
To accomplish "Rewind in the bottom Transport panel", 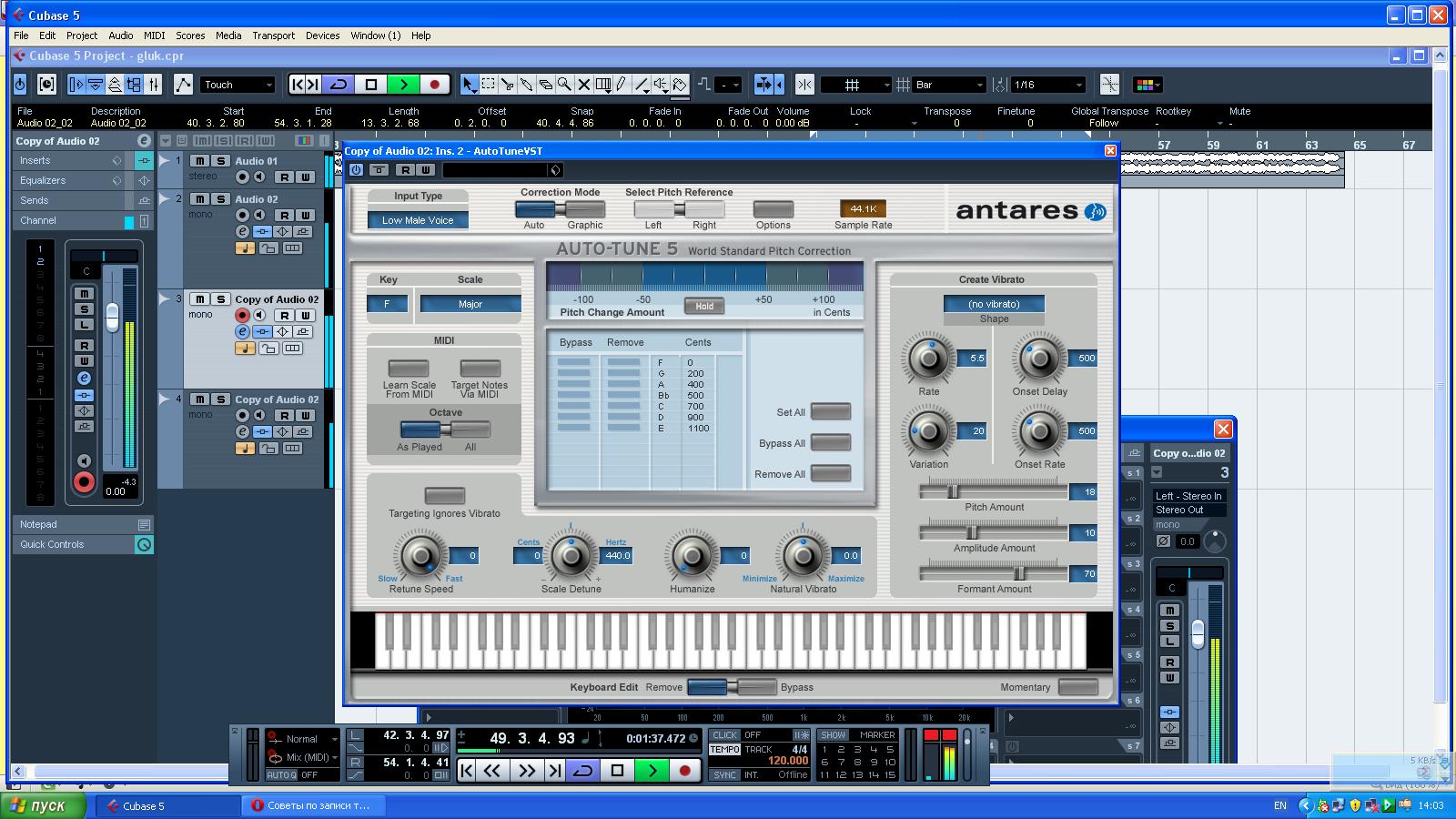I will point(492,771).
